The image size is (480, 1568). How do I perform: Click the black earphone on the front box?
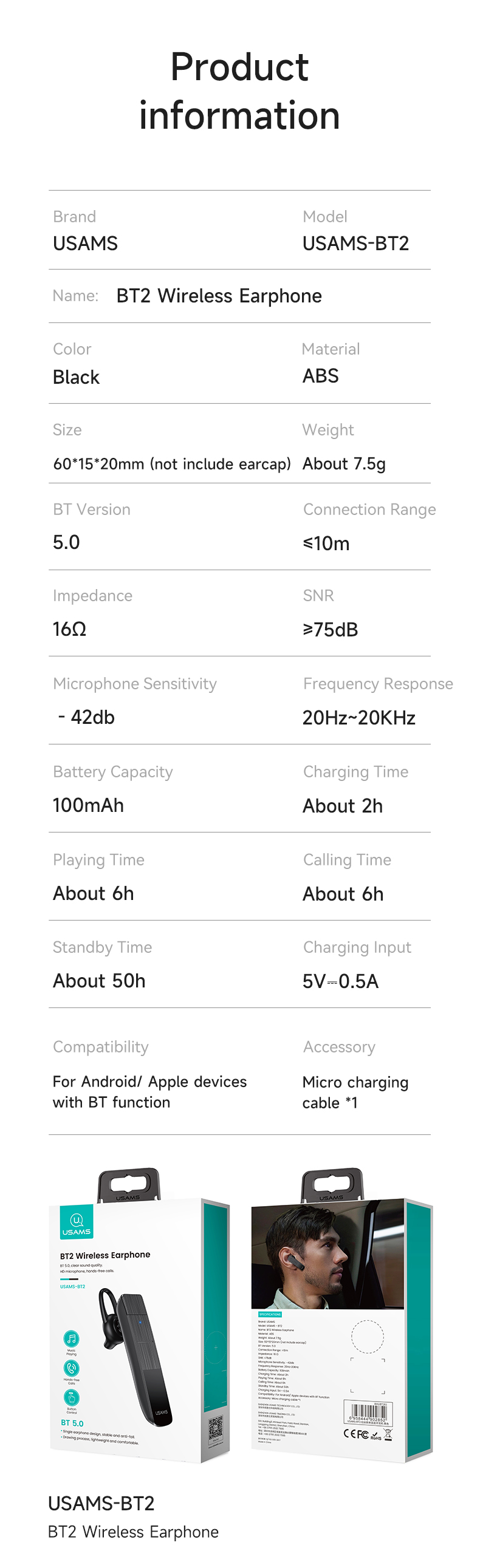click(137, 1358)
